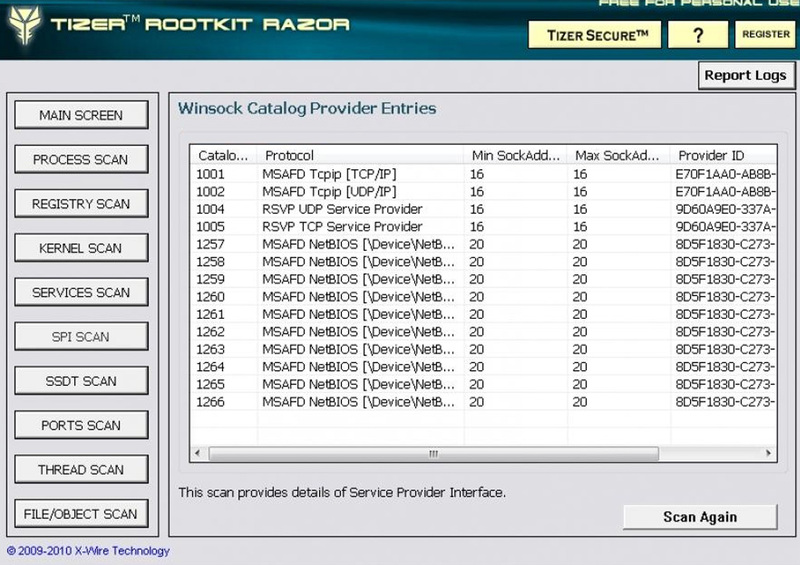Click the Register button
800x565 pixels.
tap(765, 35)
